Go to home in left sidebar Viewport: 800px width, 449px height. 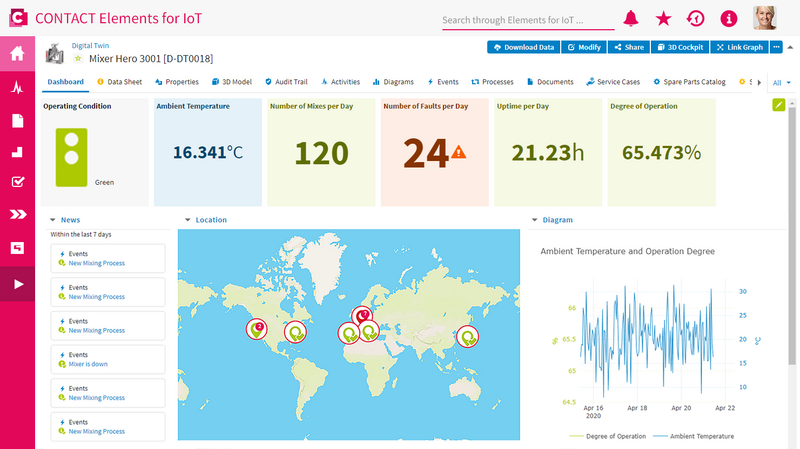[17, 53]
